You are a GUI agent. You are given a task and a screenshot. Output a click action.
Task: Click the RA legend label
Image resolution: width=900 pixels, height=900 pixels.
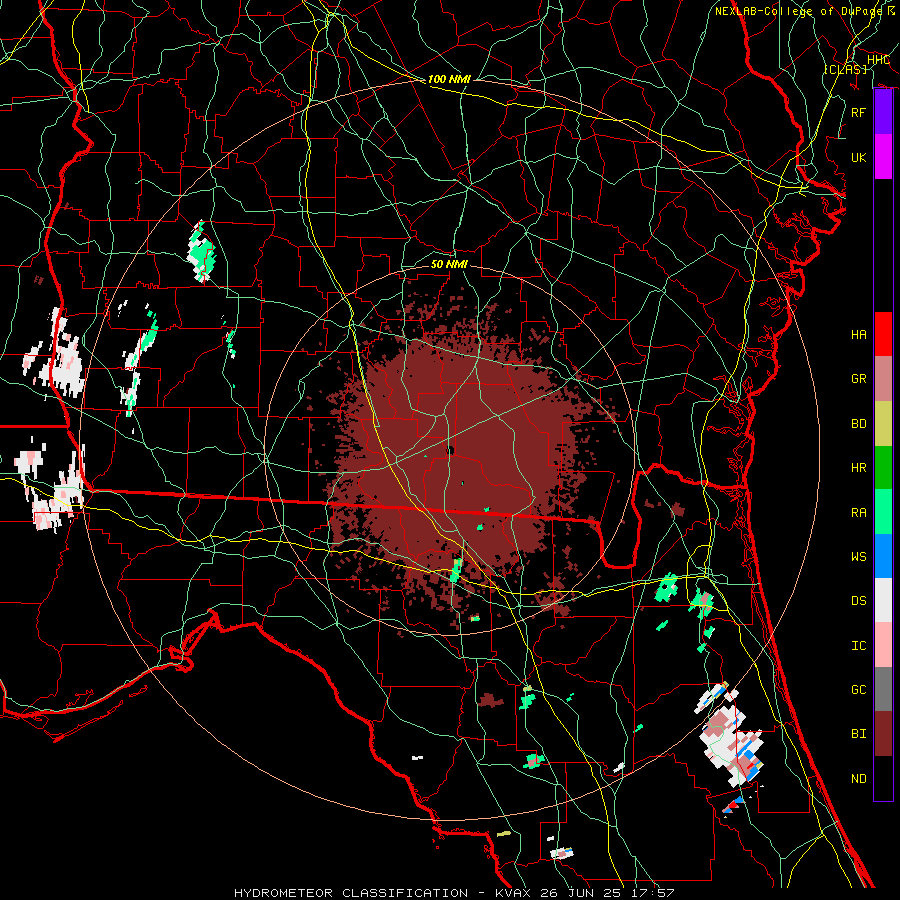tap(858, 513)
